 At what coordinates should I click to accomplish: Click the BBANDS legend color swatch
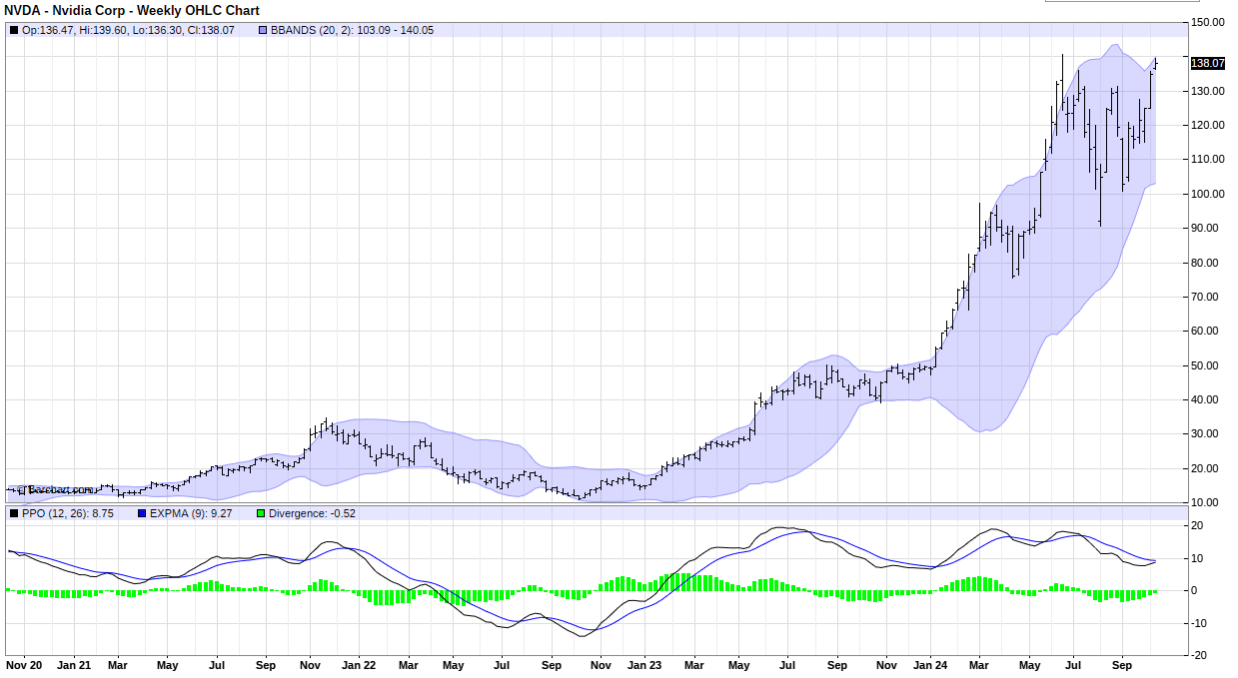click(x=263, y=30)
